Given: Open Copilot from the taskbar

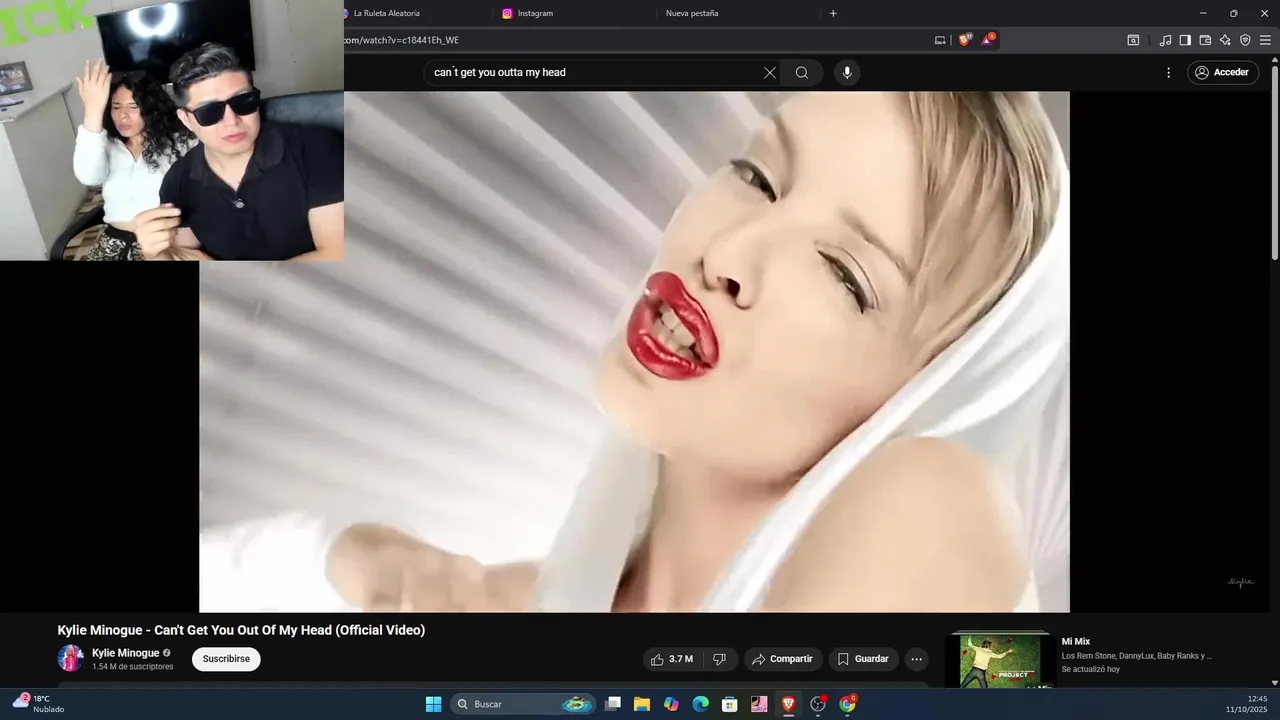Looking at the screenshot, I should [671, 704].
